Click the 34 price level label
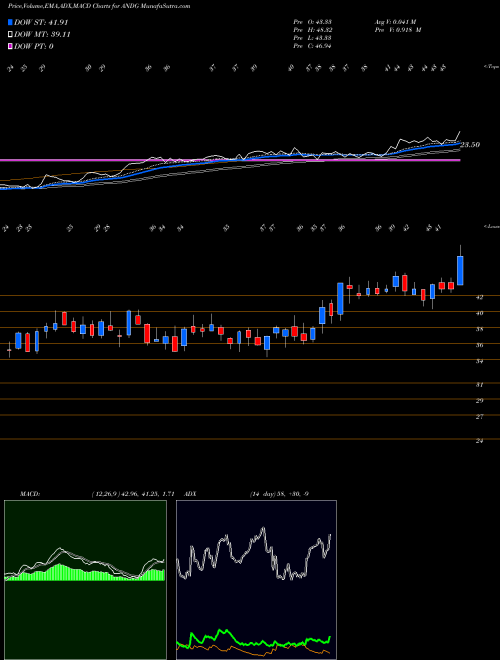The height and width of the screenshot is (660, 500). pyautogui.click(x=479, y=361)
